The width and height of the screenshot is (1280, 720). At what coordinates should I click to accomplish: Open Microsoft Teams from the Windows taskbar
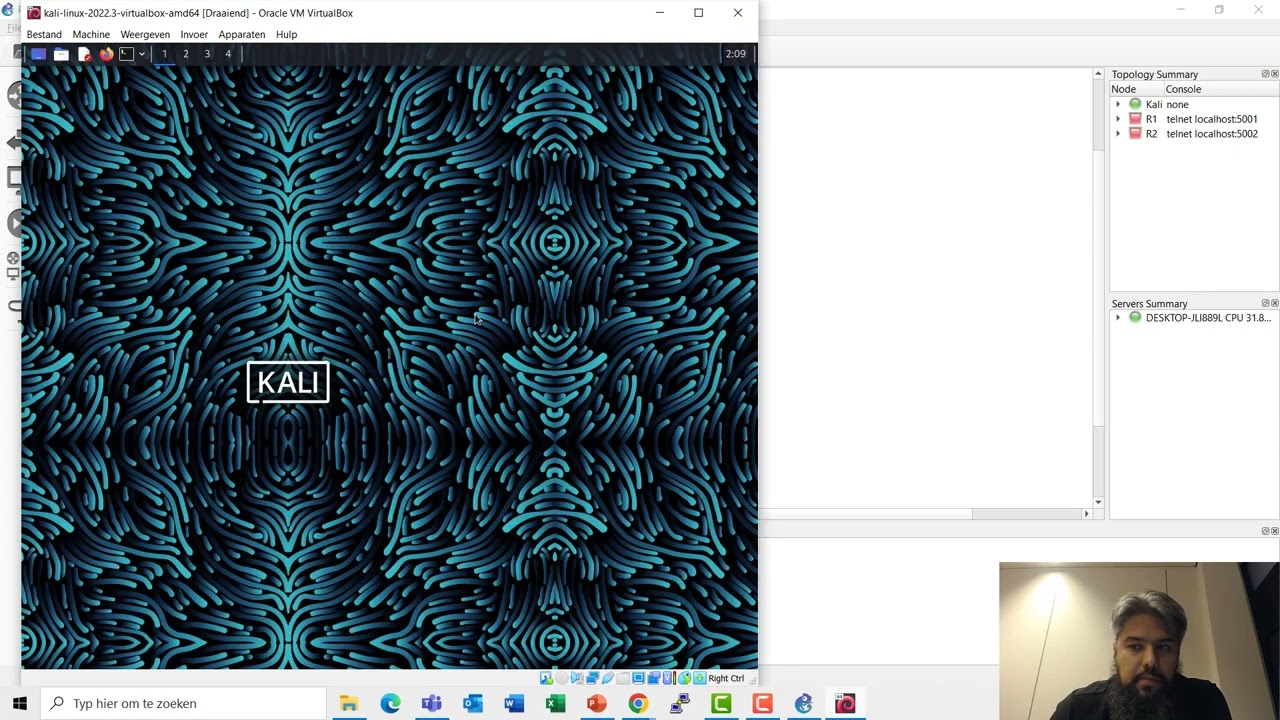(x=431, y=703)
